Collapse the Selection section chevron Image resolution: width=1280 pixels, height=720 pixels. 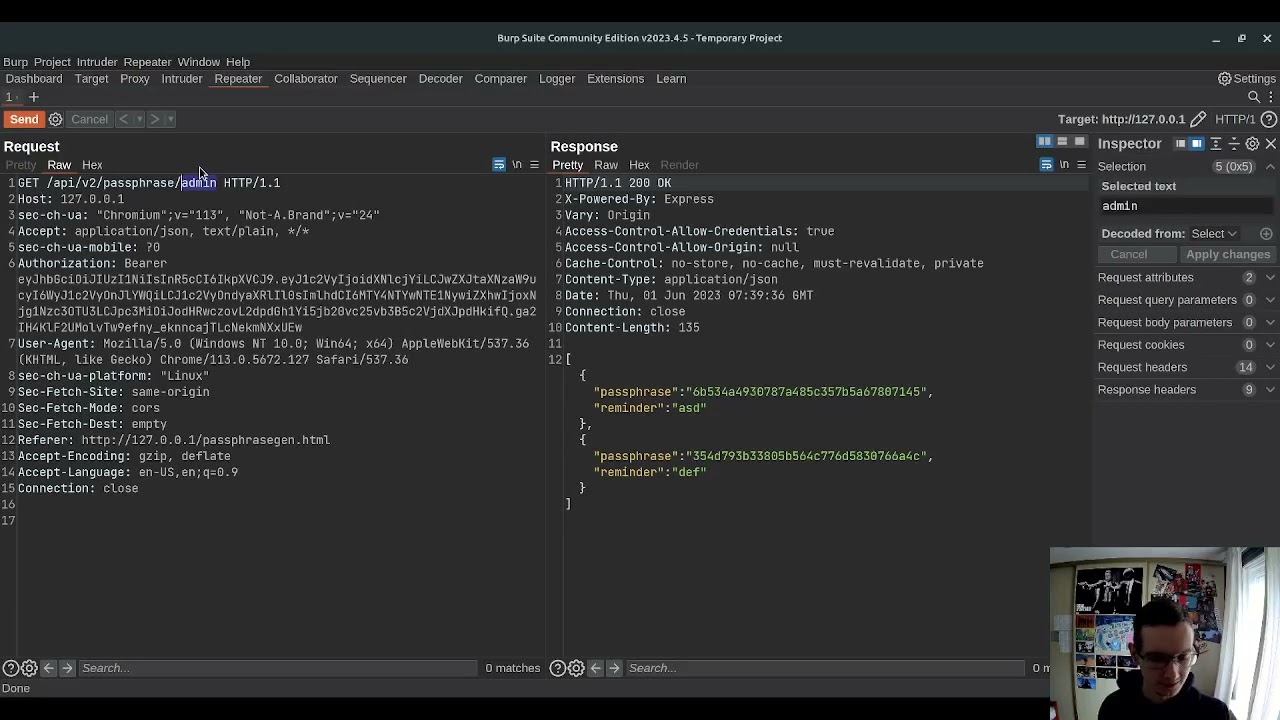click(1270, 167)
